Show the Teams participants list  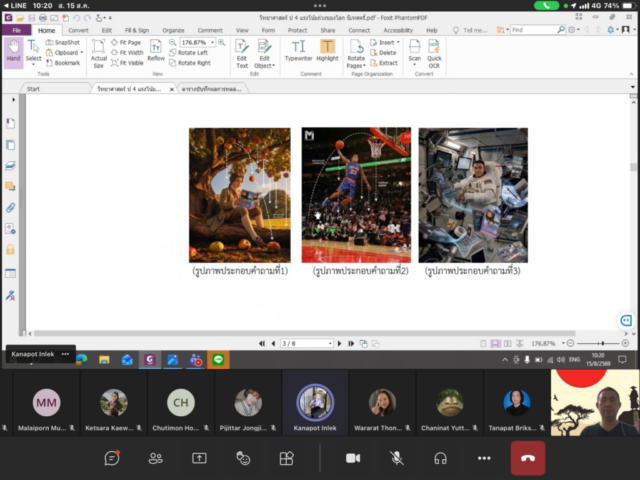pyautogui.click(x=156, y=458)
